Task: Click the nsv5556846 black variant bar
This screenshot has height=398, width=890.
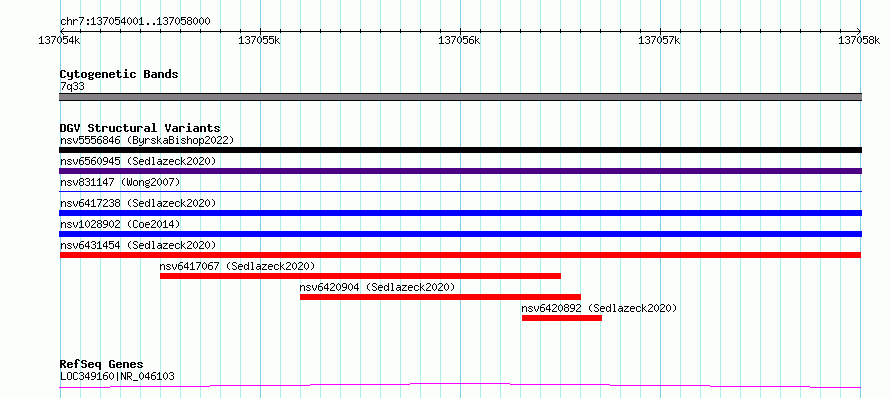Action: [460, 150]
